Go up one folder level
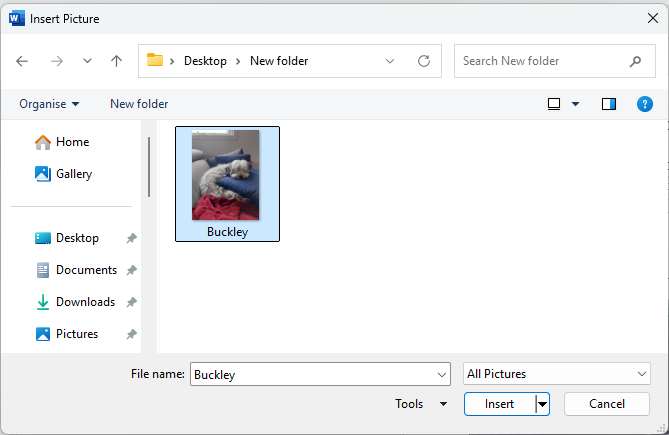Screen dimensions: 669x435 (x=116, y=61)
